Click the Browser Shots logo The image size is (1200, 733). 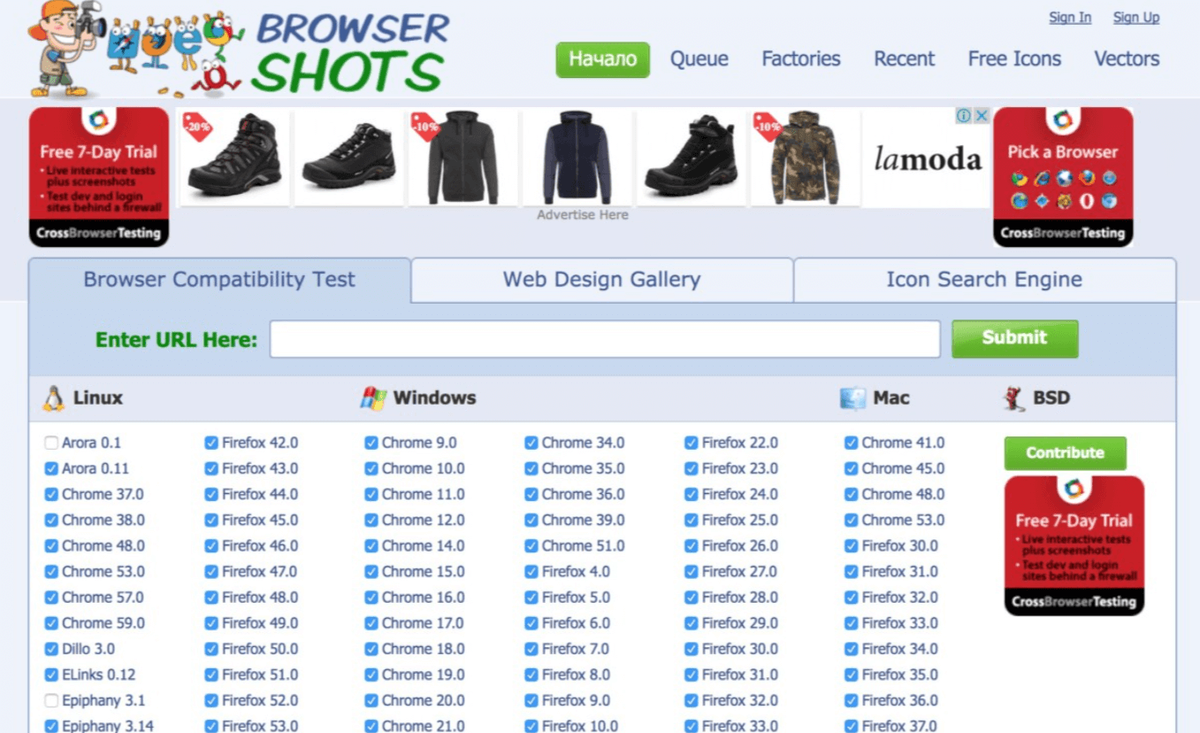pyautogui.click(x=238, y=48)
